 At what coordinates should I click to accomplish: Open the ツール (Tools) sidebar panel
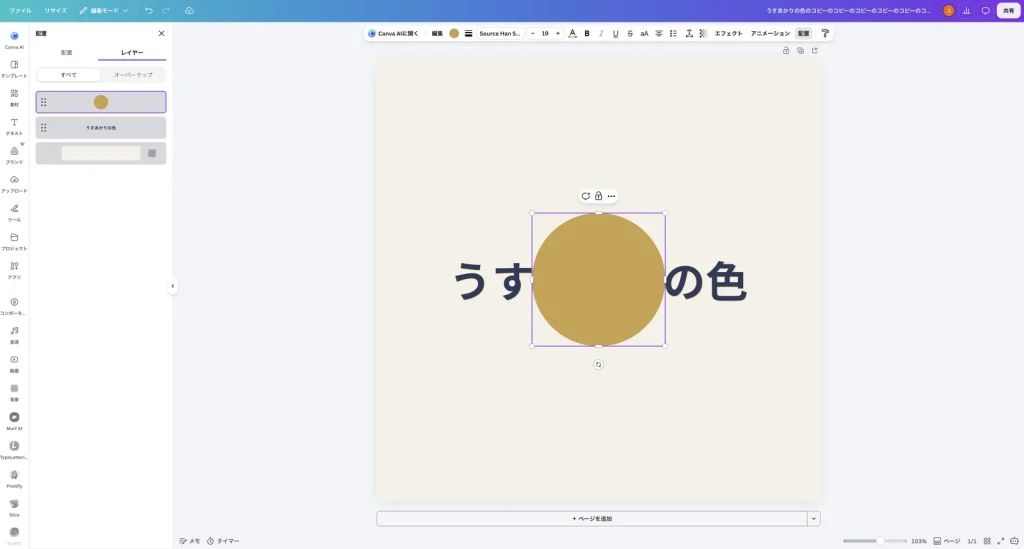[x=14, y=212]
